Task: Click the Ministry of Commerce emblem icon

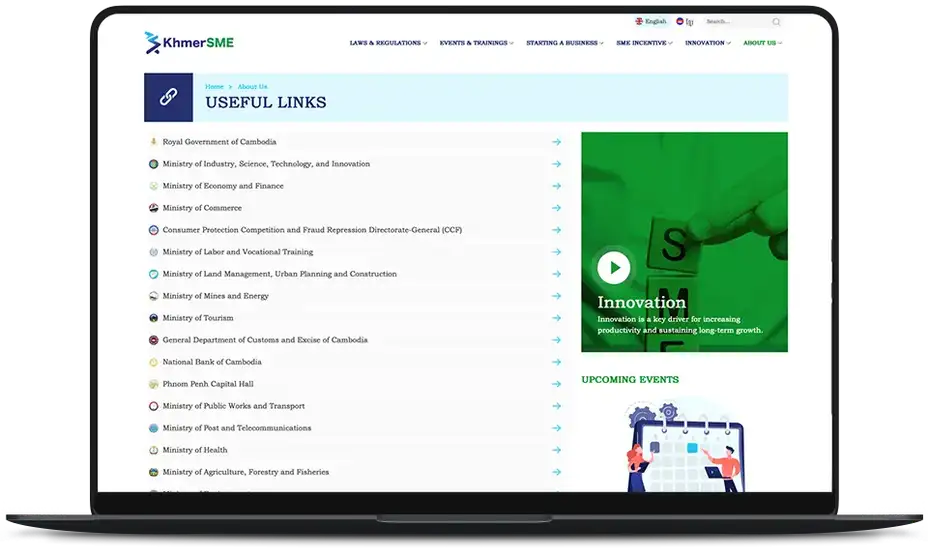Action: (153, 208)
